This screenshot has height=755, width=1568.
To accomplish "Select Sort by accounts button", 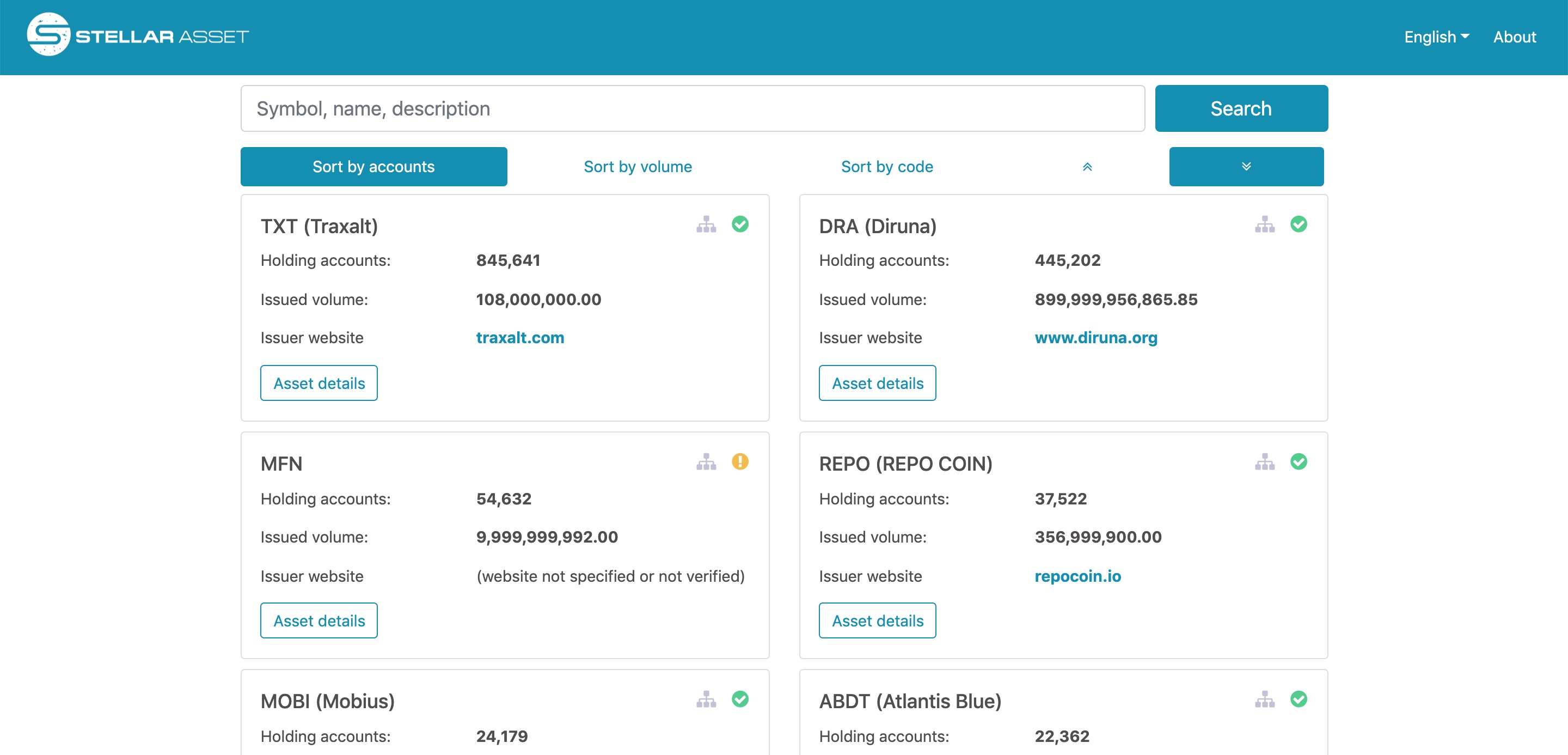I will pos(373,166).
